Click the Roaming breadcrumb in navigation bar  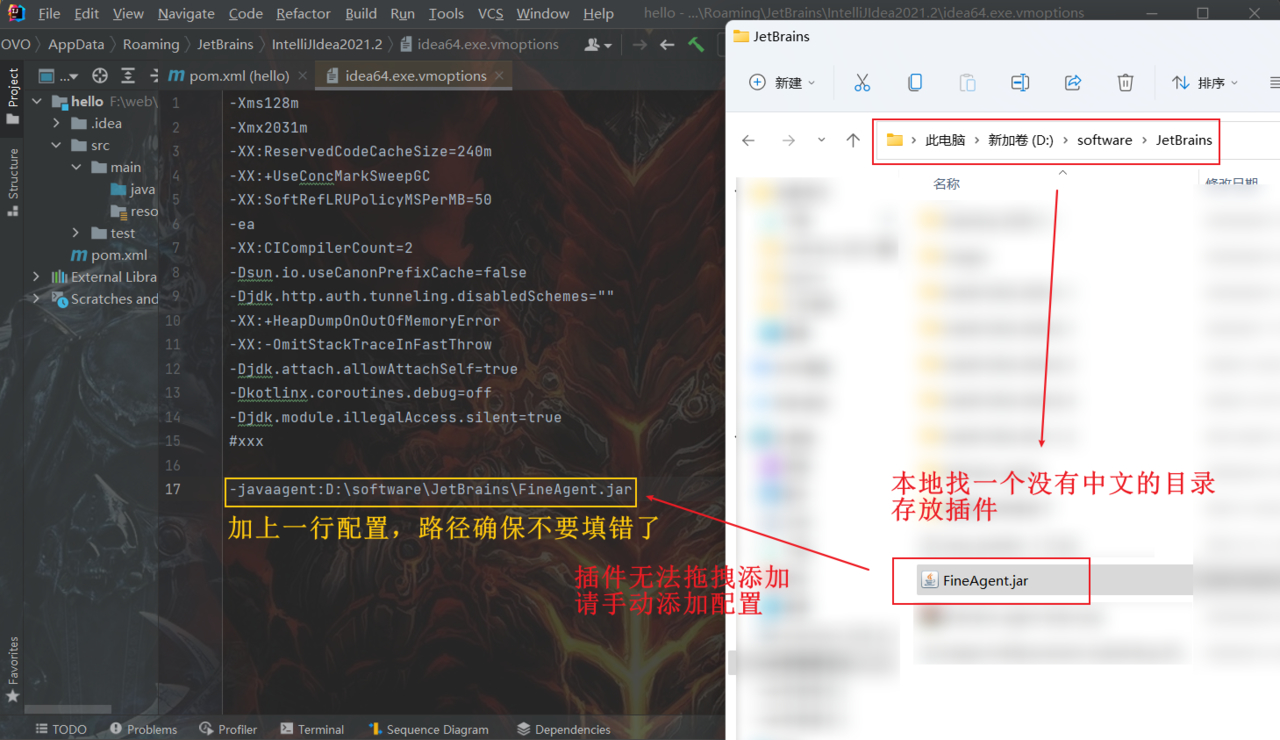pyautogui.click(x=151, y=45)
